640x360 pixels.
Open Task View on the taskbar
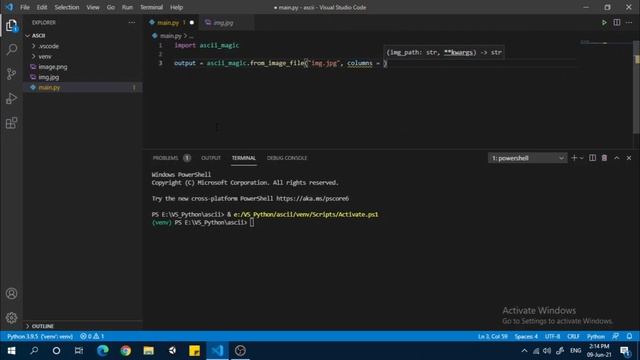79,351
